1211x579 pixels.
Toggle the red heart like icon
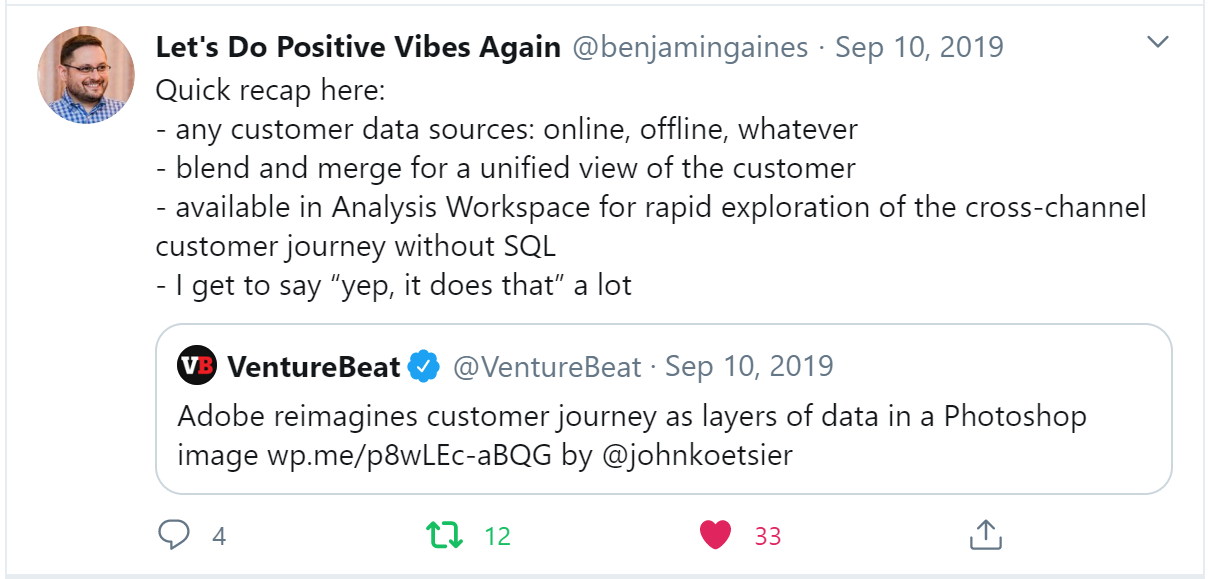[x=715, y=535]
